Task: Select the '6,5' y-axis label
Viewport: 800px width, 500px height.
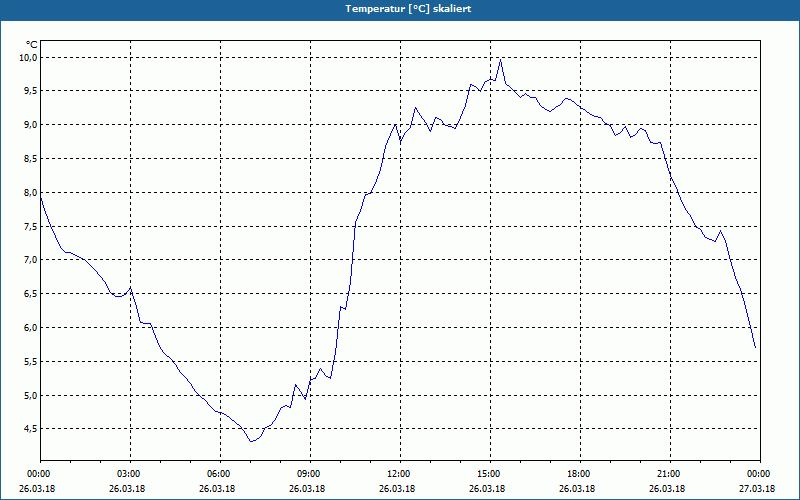Action: [31, 294]
